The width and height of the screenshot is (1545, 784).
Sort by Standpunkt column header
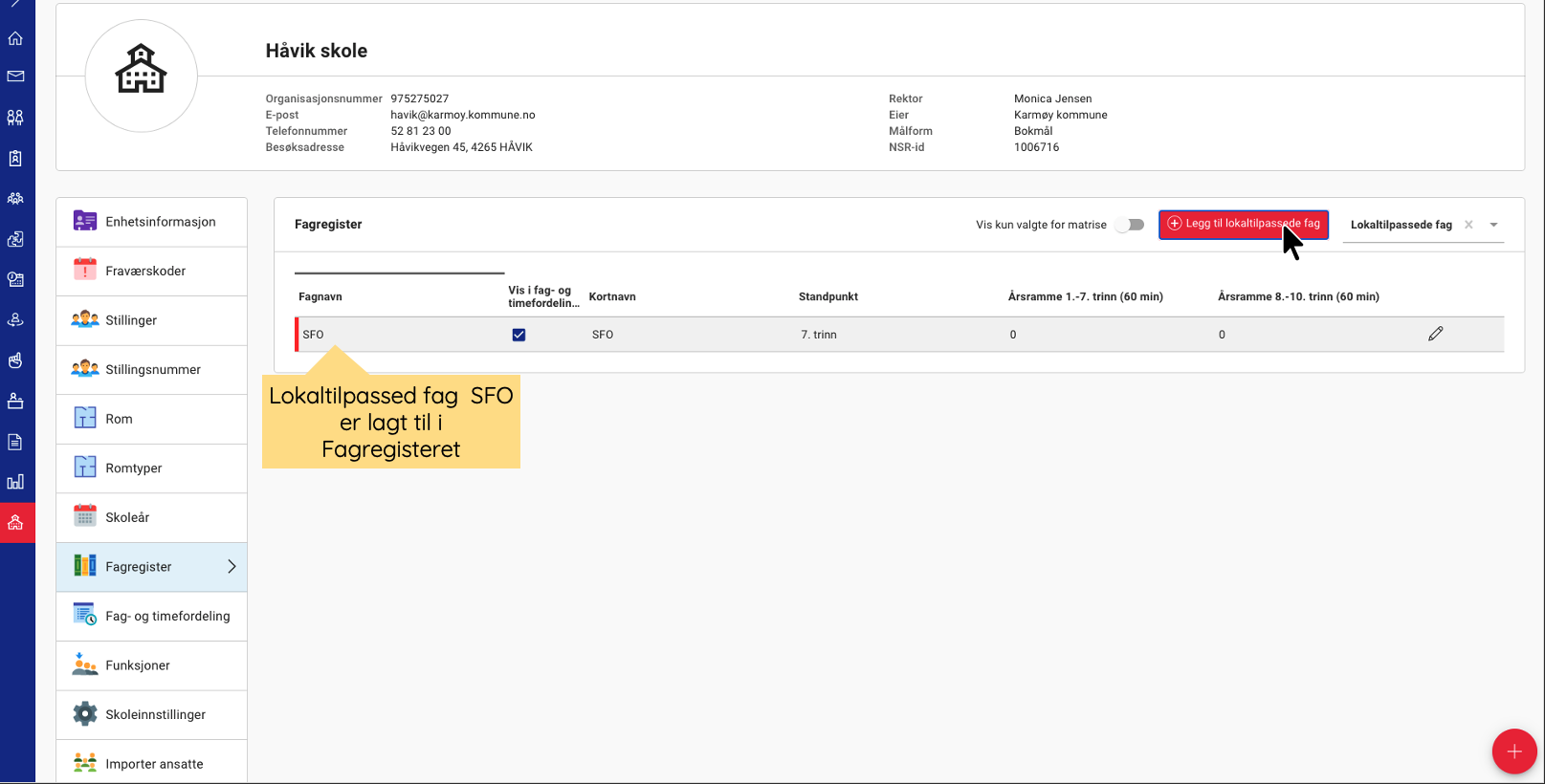828,297
